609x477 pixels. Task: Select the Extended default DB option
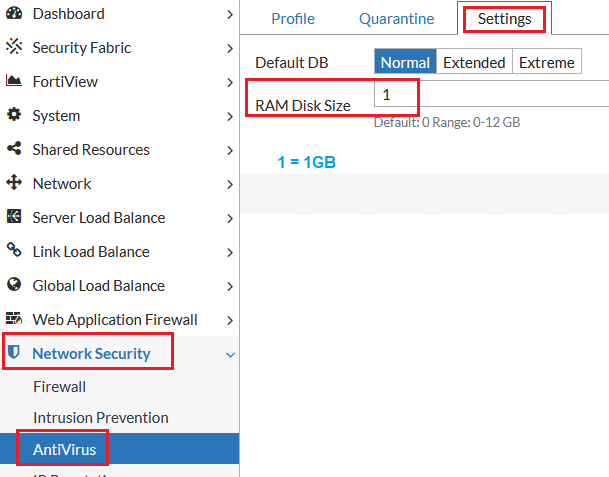[474, 62]
